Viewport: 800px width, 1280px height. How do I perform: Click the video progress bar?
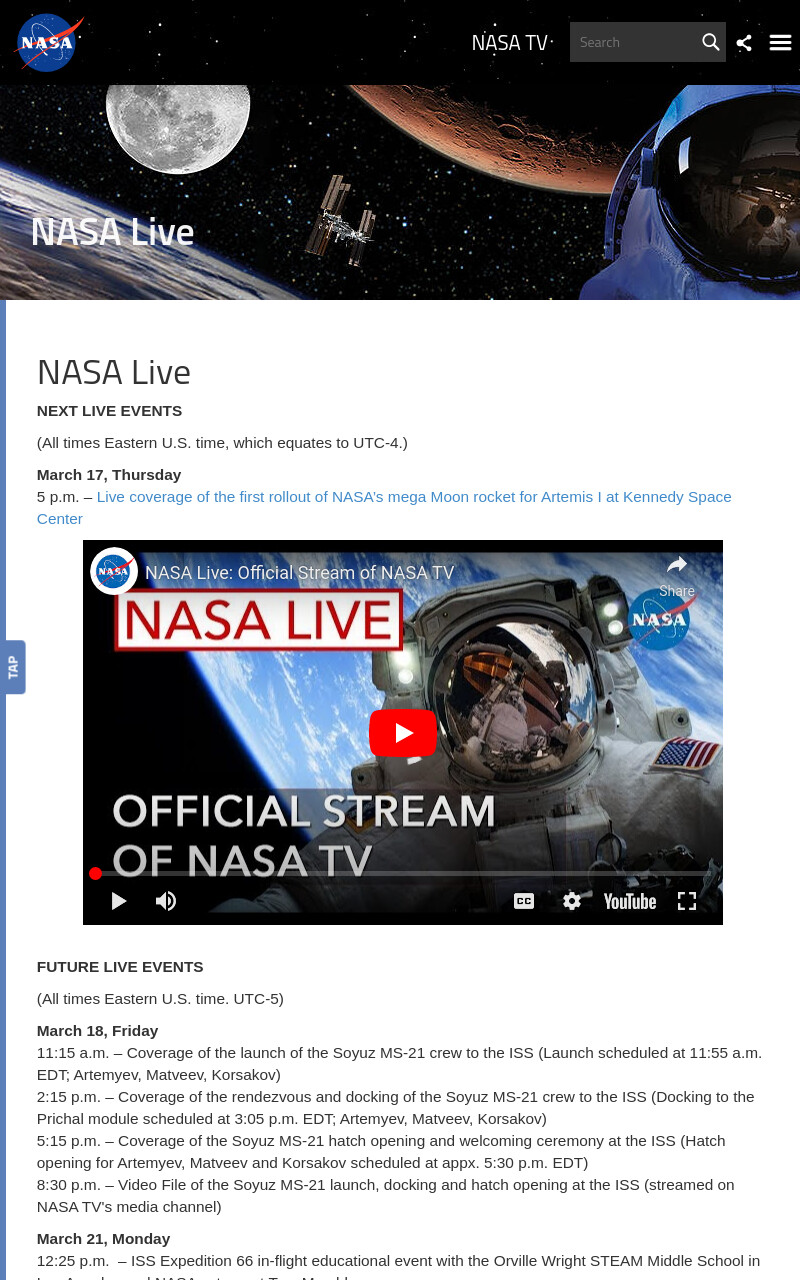tap(403, 873)
